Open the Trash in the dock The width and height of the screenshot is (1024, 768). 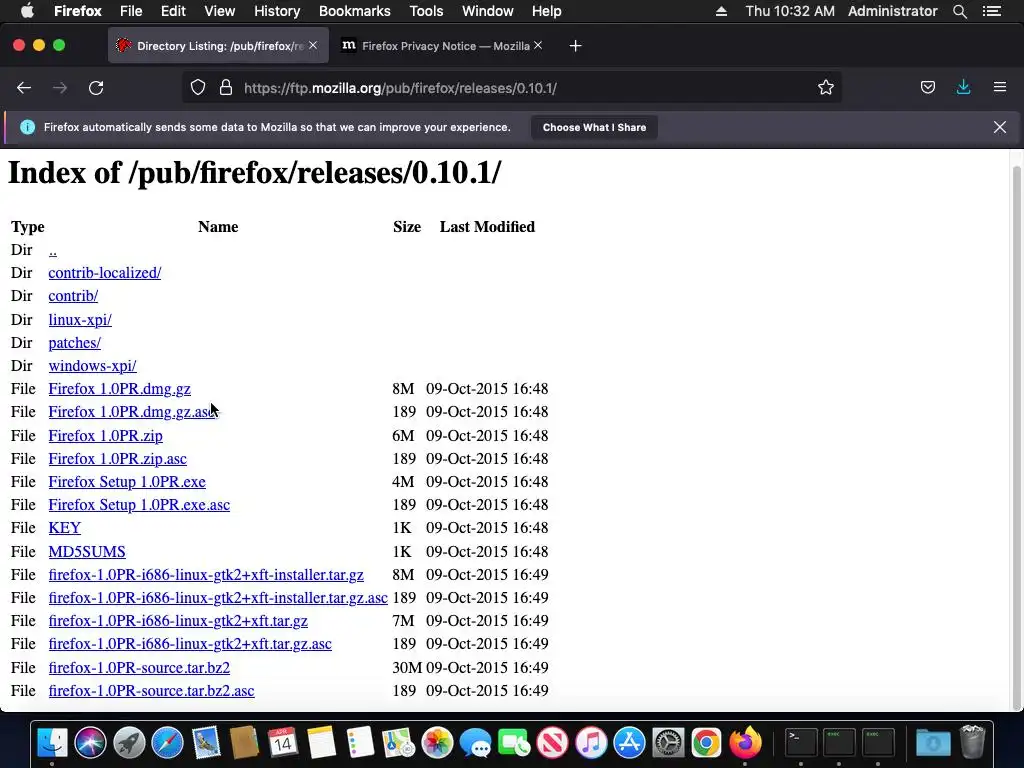click(x=972, y=743)
